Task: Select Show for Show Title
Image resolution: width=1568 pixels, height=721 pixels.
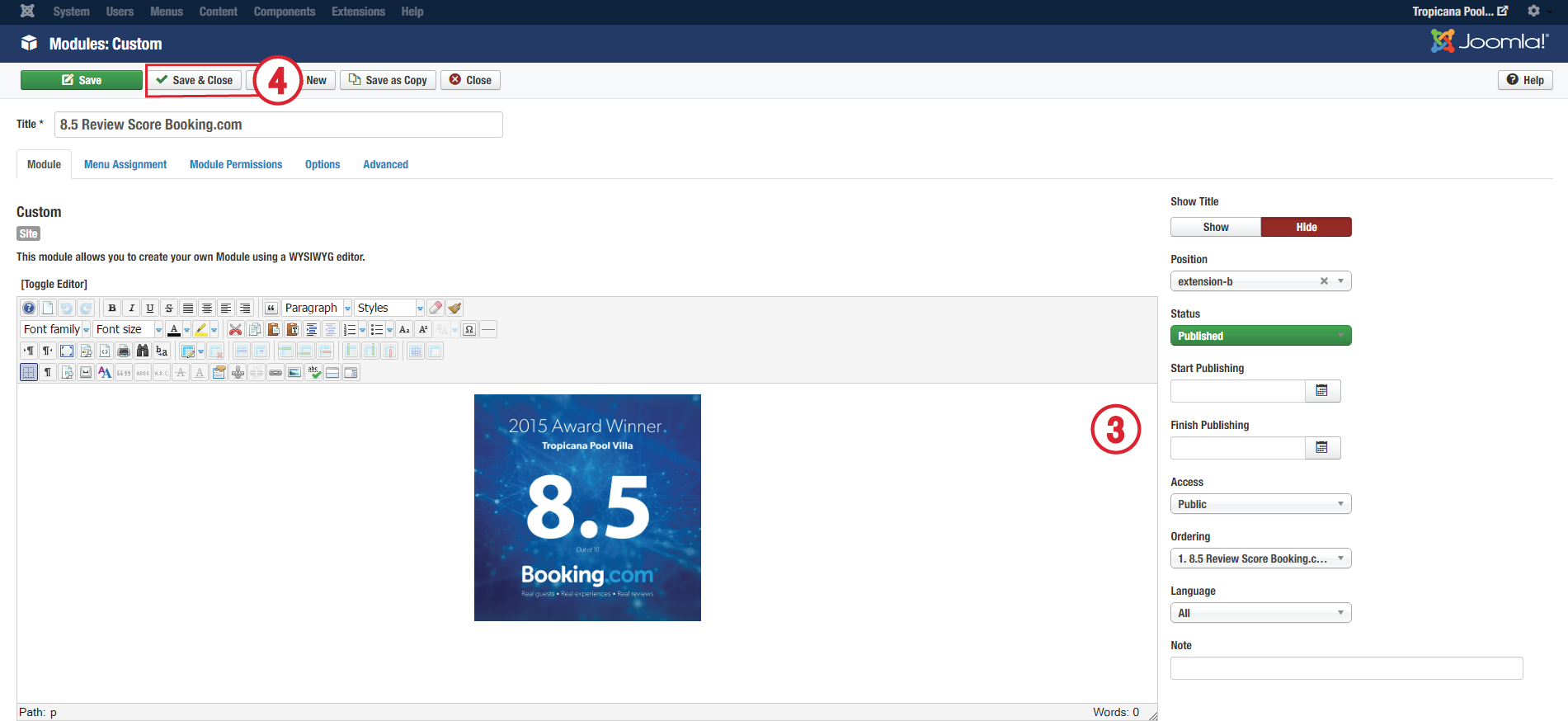Action: 1216,227
